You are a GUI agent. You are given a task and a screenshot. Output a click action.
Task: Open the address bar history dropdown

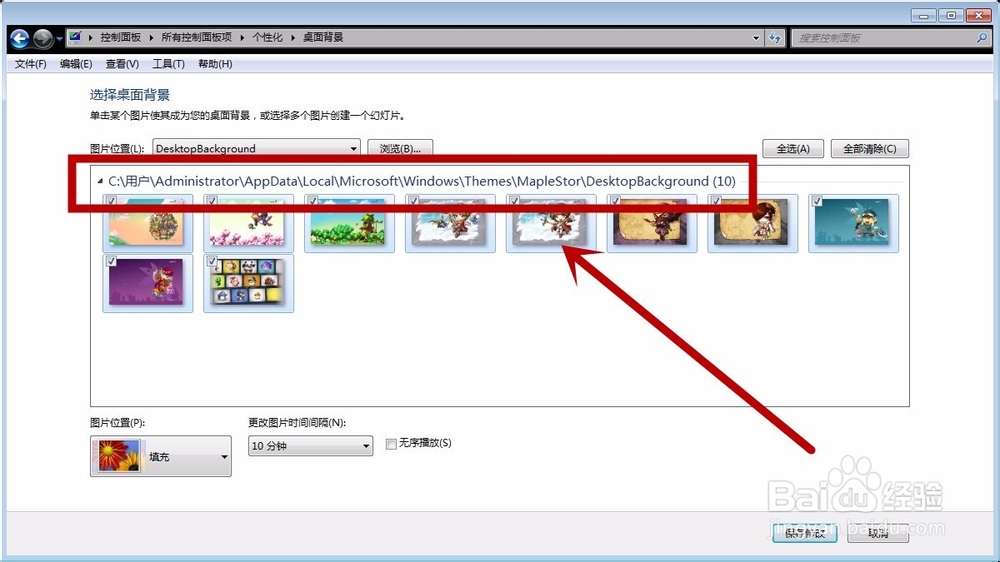click(756, 38)
